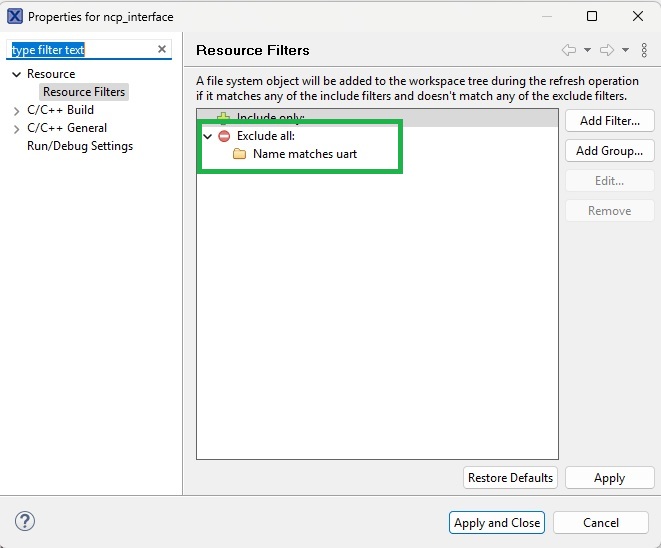Image resolution: width=661 pixels, height=548 pixels.
Task: Click the green Include only icon
Action: pyautogui.click(x=224, y=118)
